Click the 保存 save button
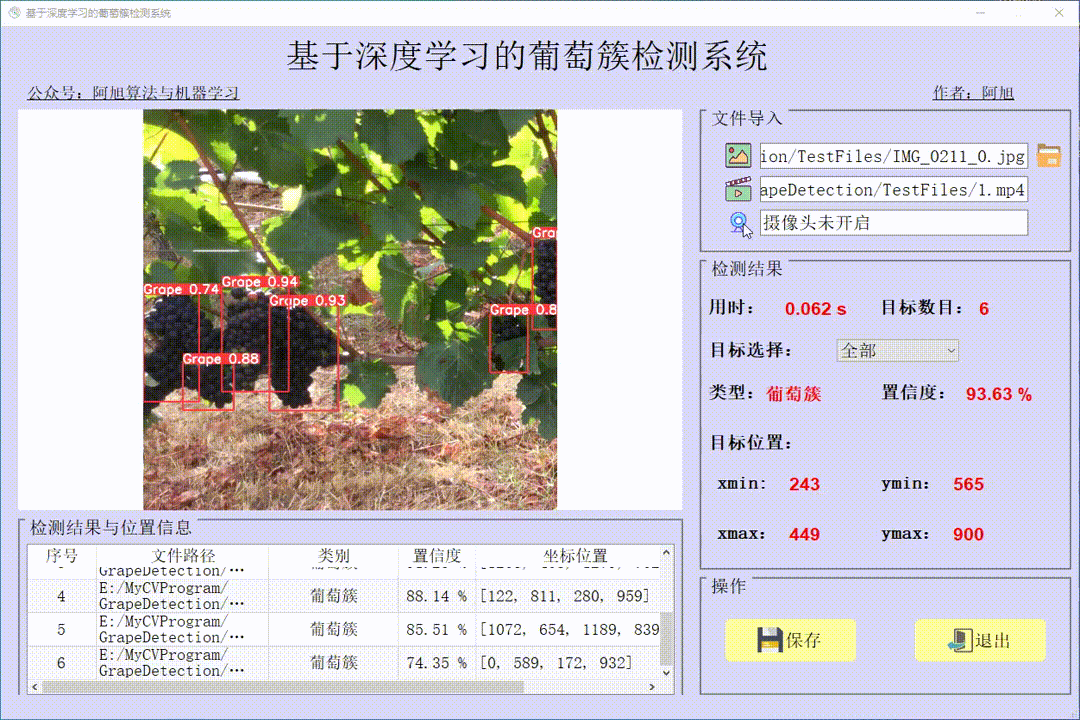The image size is (1080, 720). 790,640
